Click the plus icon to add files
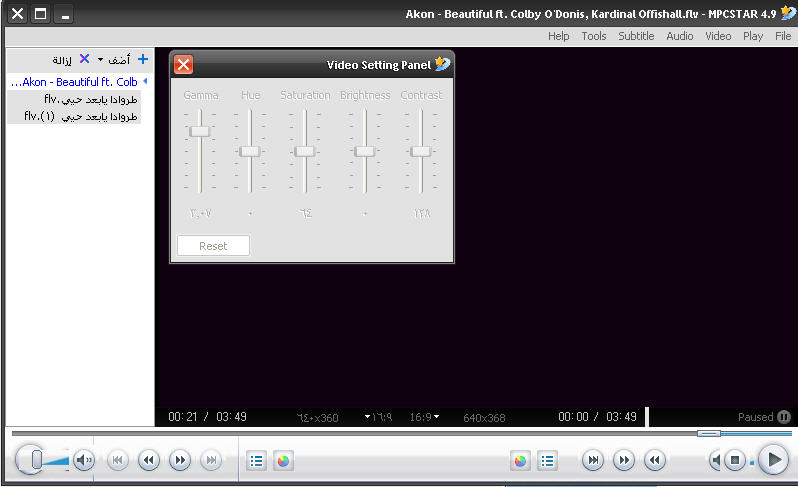The height and width of the screenshot is (487, 798). (x=143, y=60)
